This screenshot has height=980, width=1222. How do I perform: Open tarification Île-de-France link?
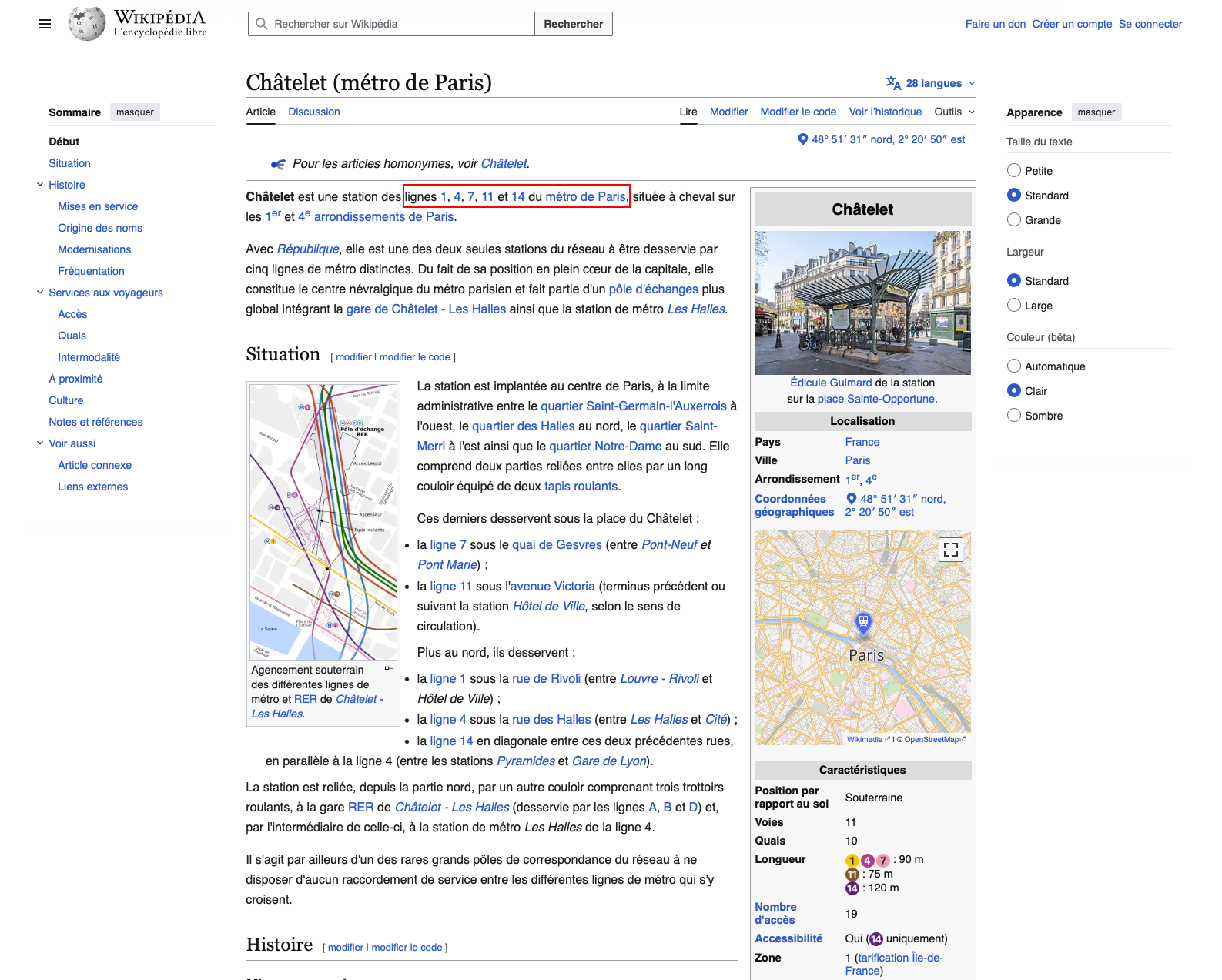coord(894,965)
